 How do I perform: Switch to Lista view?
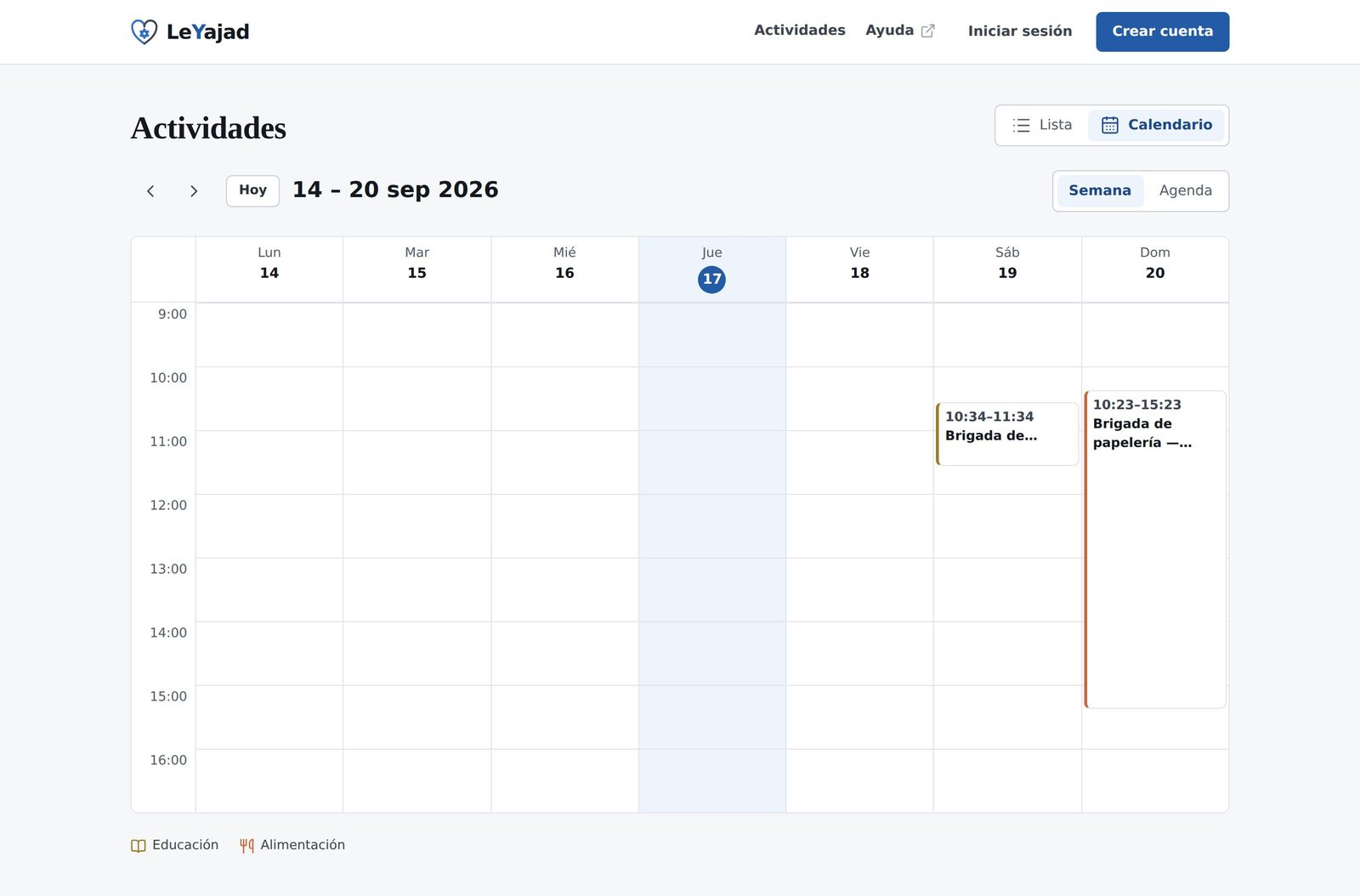click(x=1042, y=125)
